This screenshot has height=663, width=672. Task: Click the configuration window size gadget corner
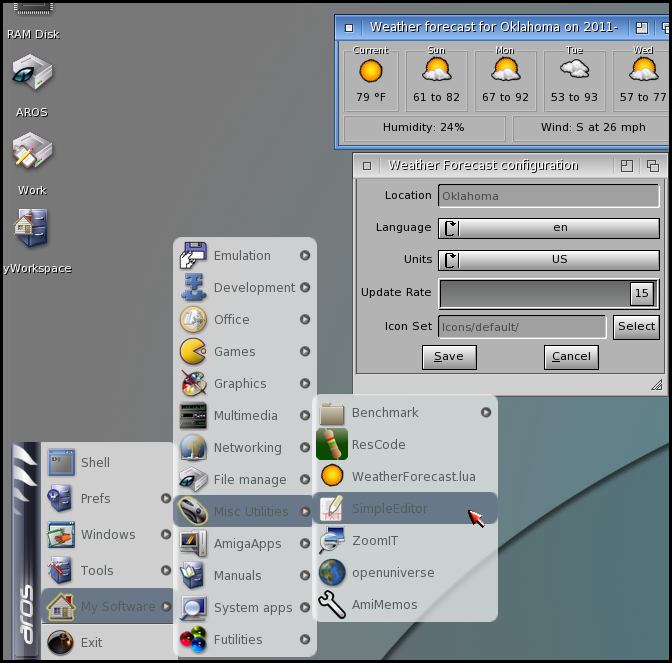(x=657, y=385)
